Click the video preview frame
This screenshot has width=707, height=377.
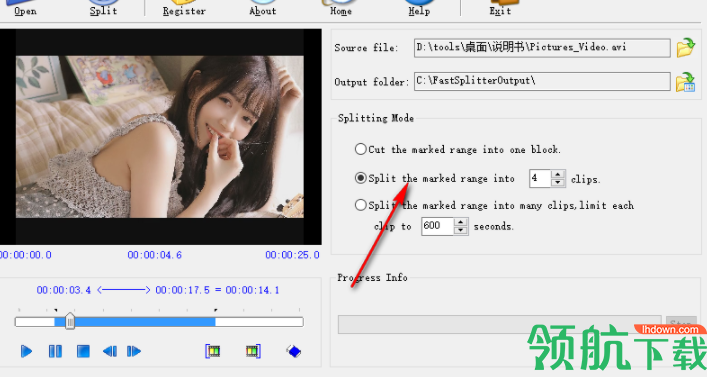[x=160, y=137]
